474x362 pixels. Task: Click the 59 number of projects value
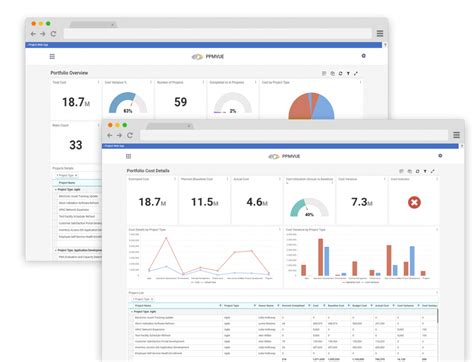180,102
